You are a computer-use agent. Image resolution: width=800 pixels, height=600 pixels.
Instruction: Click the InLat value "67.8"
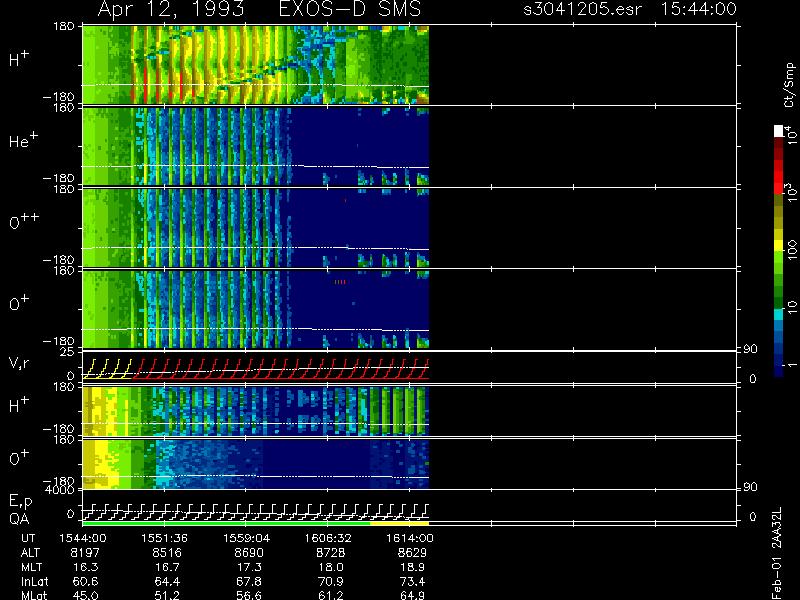[249, 582]
